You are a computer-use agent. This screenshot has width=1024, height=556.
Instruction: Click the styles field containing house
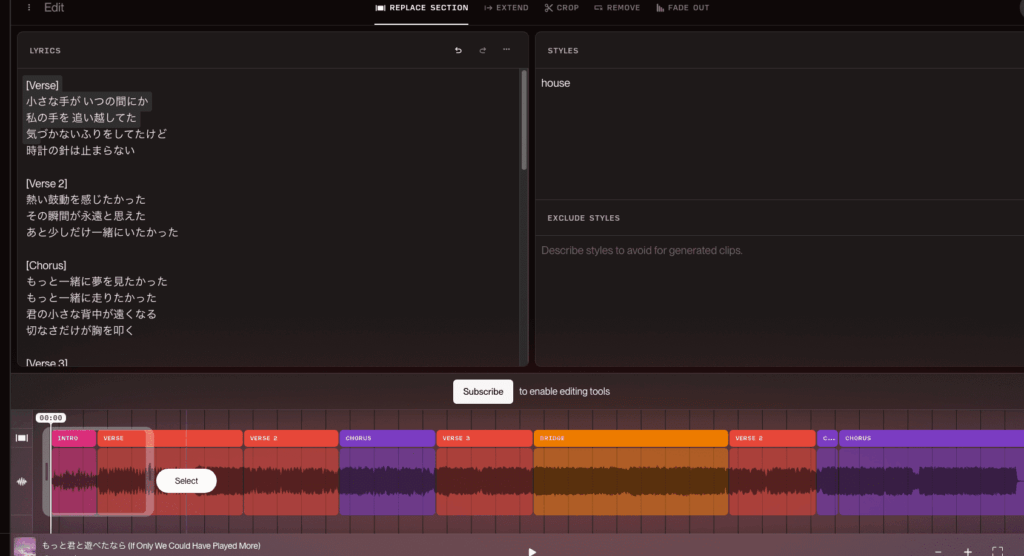tap(782, 134)
